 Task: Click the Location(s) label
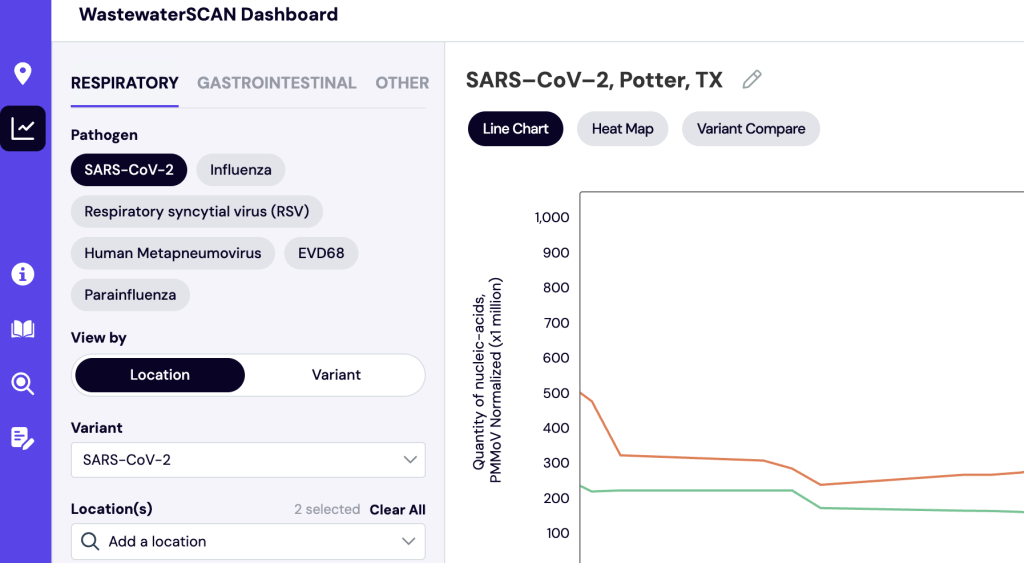111,509
